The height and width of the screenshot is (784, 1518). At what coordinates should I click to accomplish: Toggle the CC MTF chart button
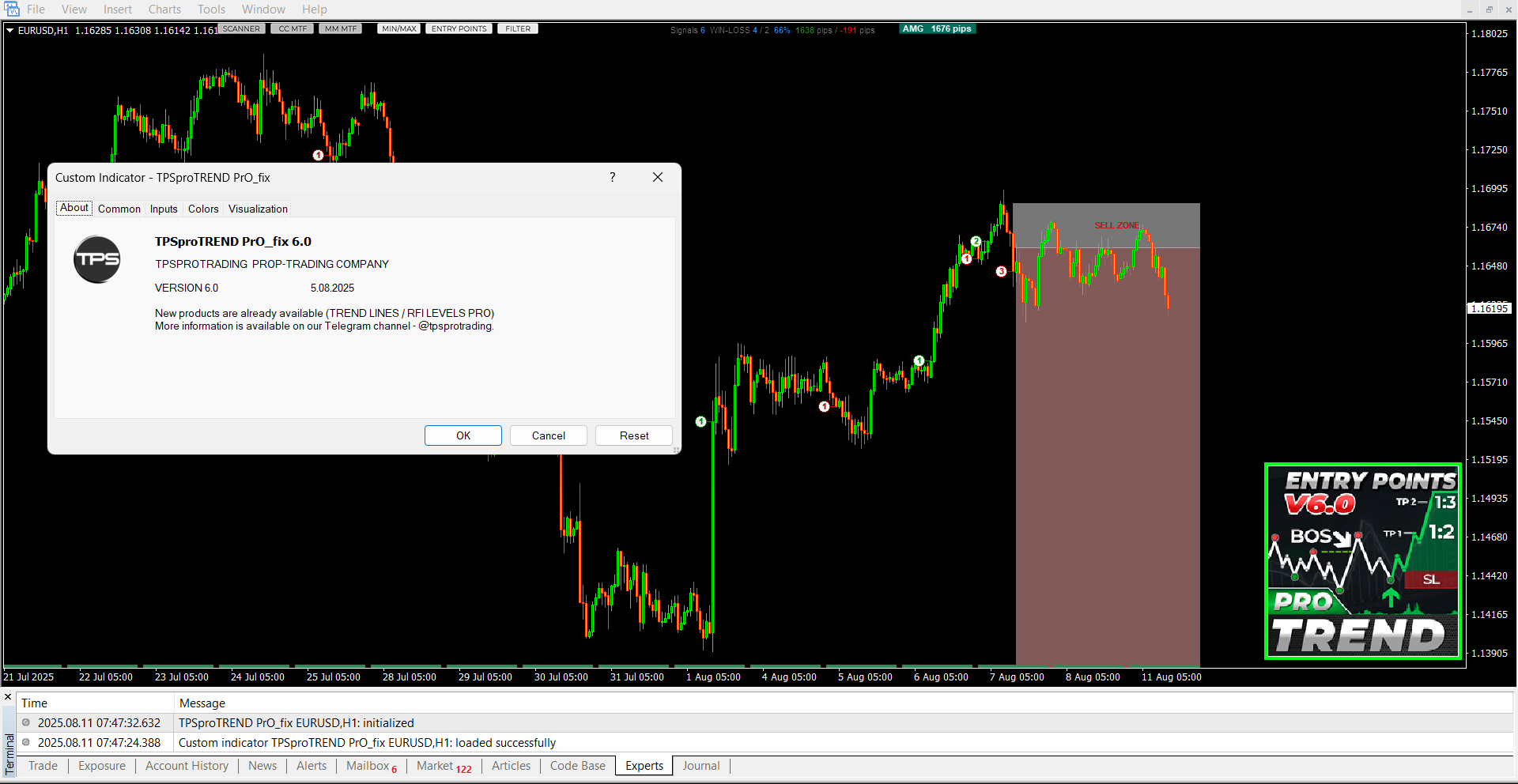click(293, 28)
